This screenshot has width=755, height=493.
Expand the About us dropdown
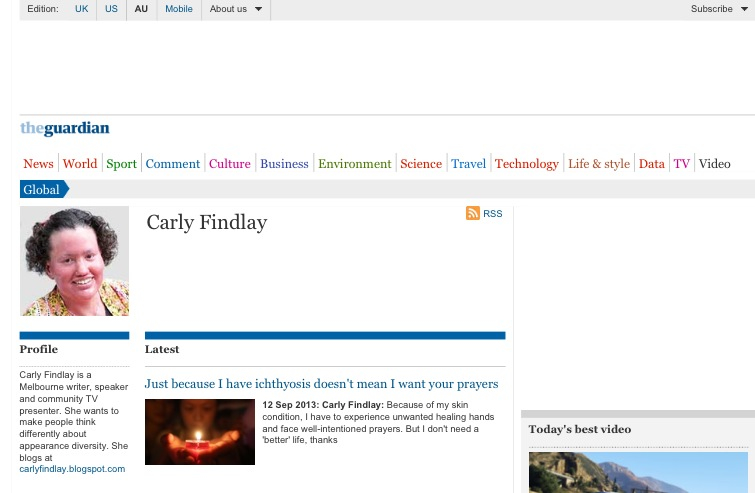coord(235,9)
